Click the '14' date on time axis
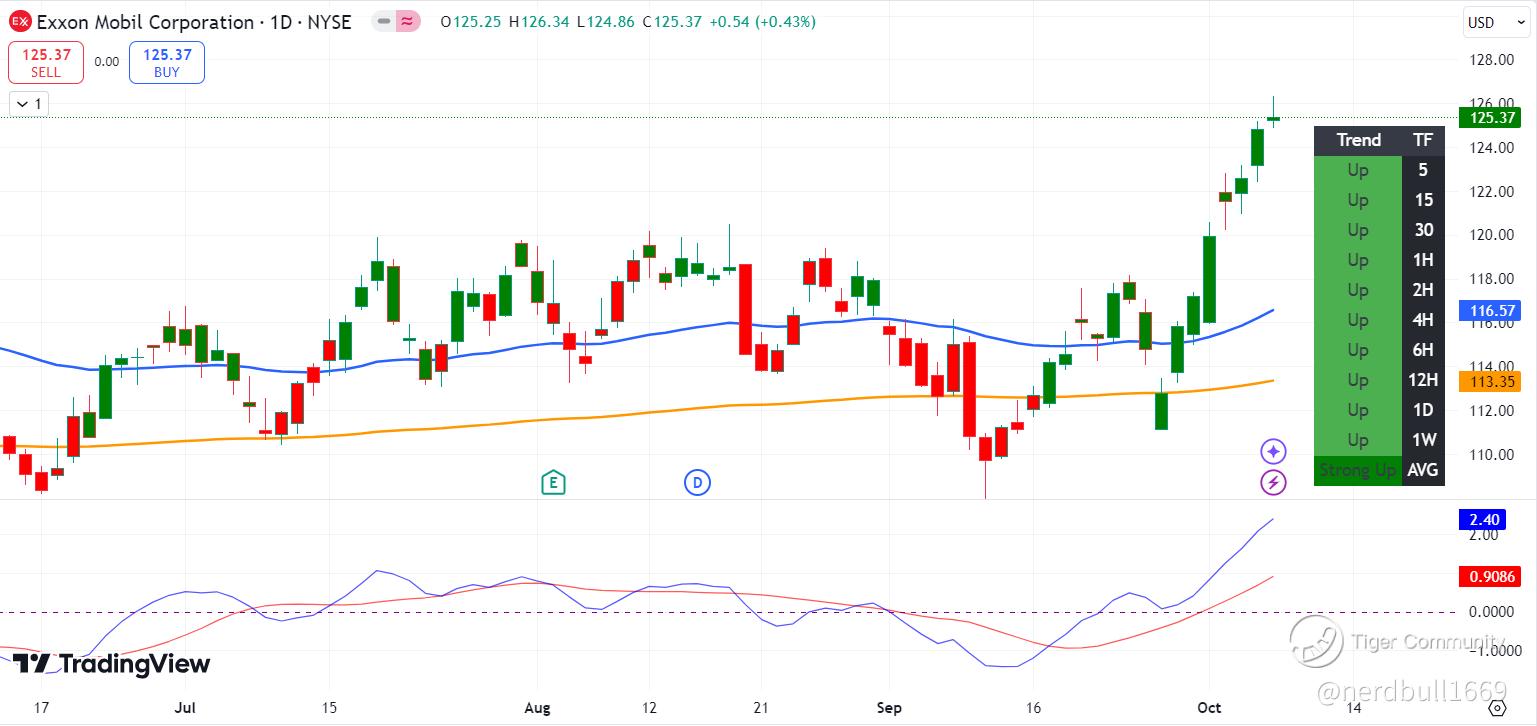 pos(1353,708)
